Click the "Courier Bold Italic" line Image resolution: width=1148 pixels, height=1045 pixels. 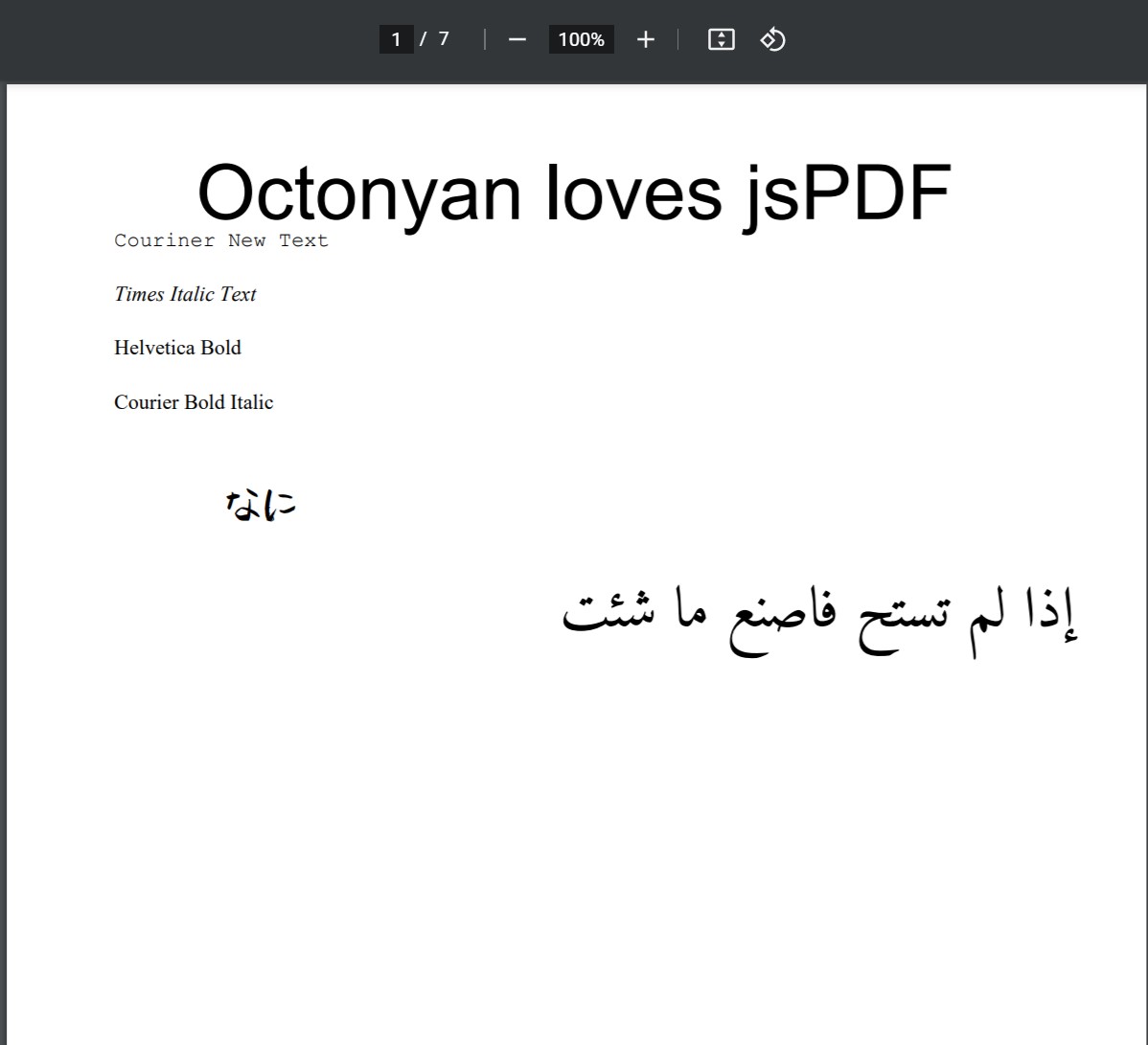(194, 401)
